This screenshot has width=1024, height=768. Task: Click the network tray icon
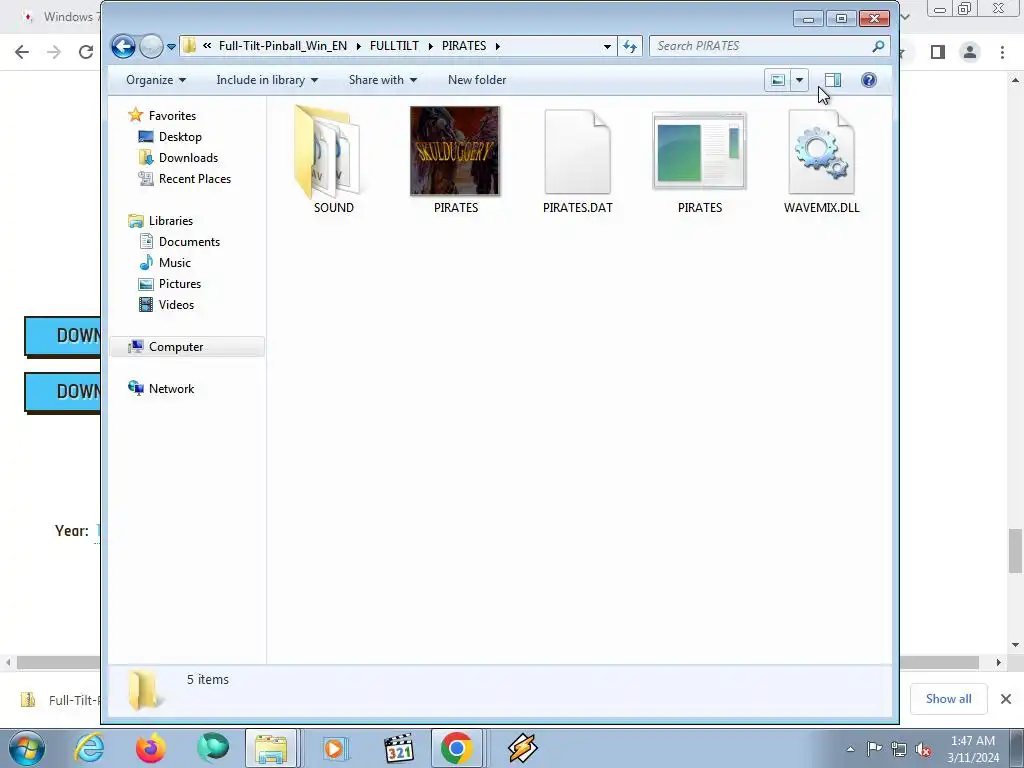(x=899, y=750)
